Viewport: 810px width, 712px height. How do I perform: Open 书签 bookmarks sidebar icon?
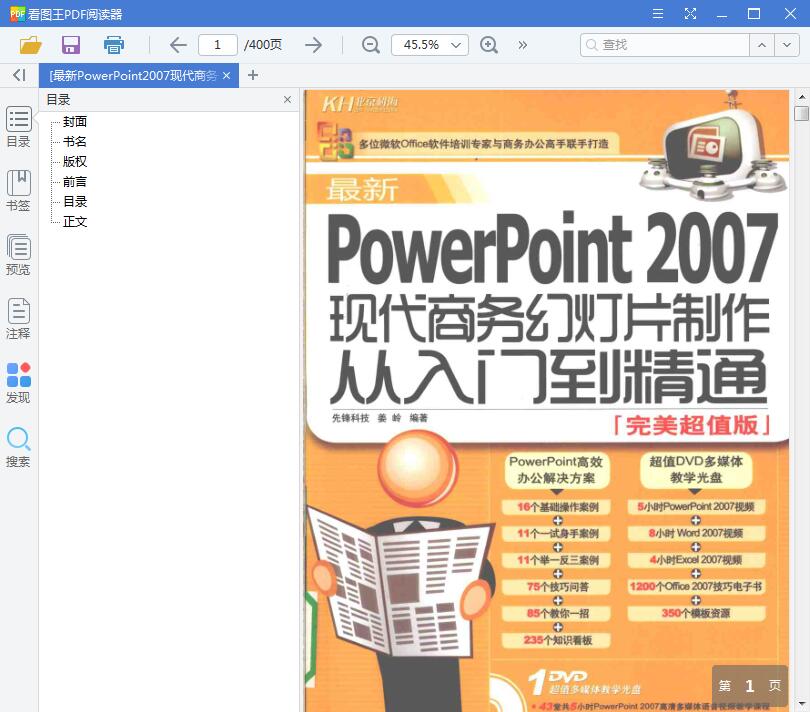(x=19, y=191)
